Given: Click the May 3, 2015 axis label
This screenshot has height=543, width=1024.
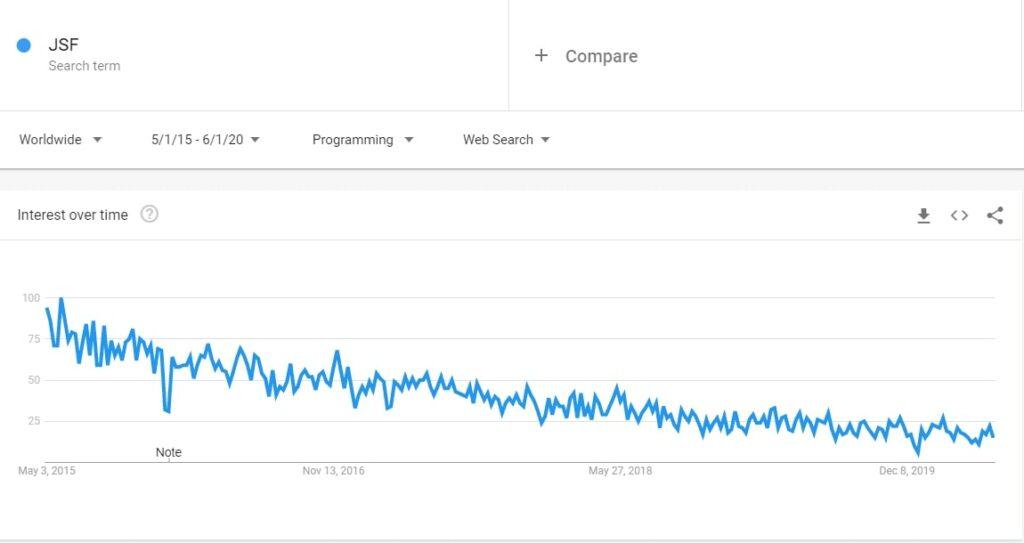Looking at the screenshot, I should (x=46, y=470).
